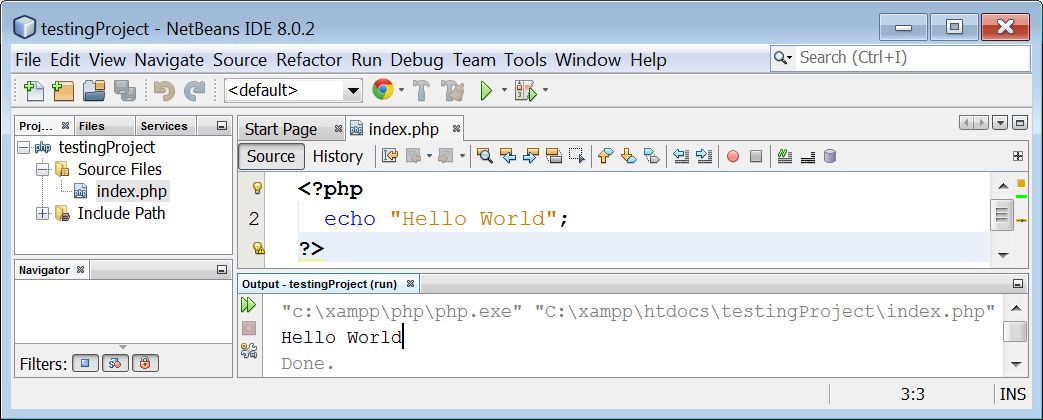Click the History view button
1043x420 pixels.
(338, 156)
